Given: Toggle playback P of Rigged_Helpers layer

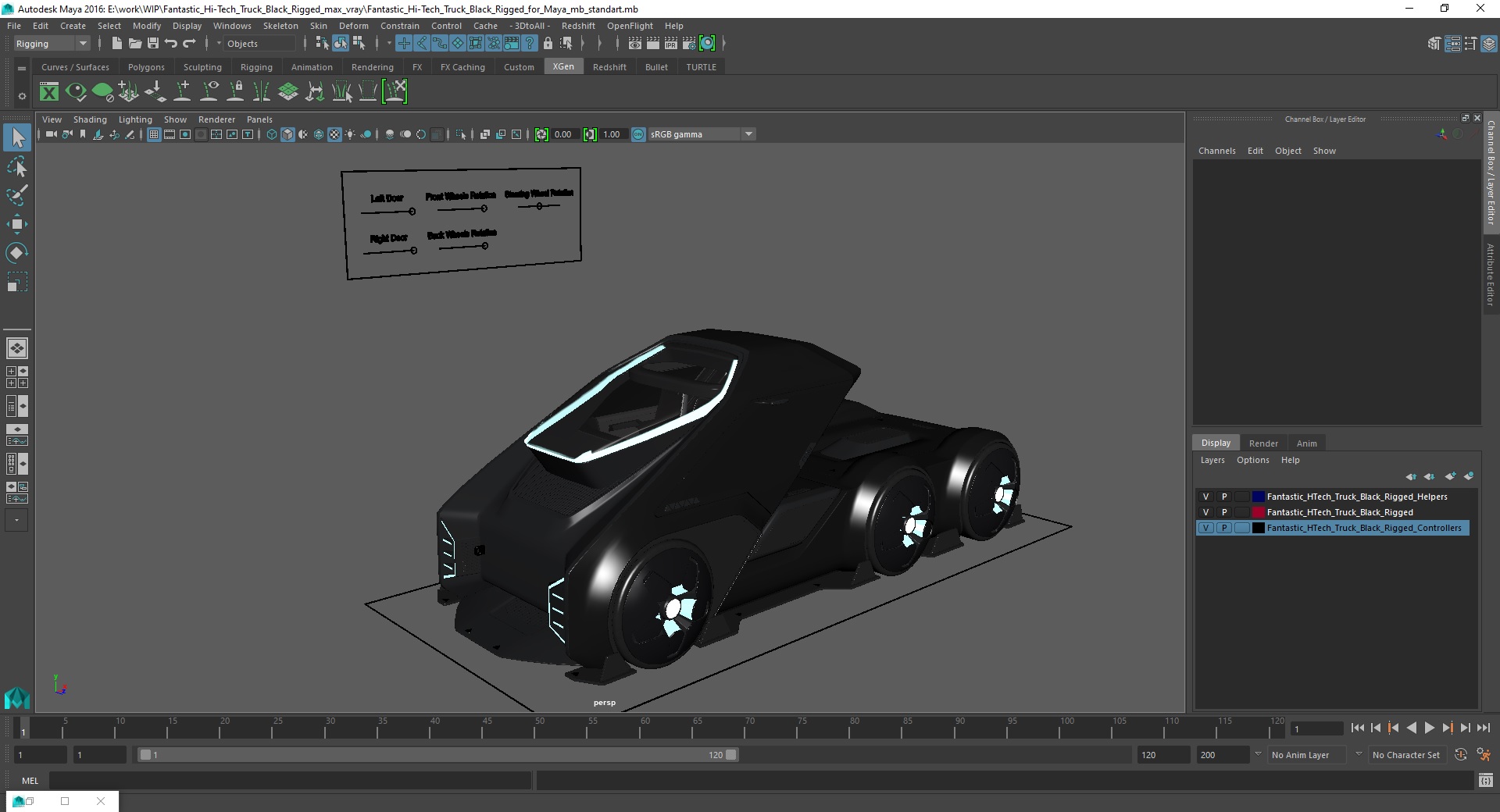Looking at the screenshot, I should [1224, 497].
